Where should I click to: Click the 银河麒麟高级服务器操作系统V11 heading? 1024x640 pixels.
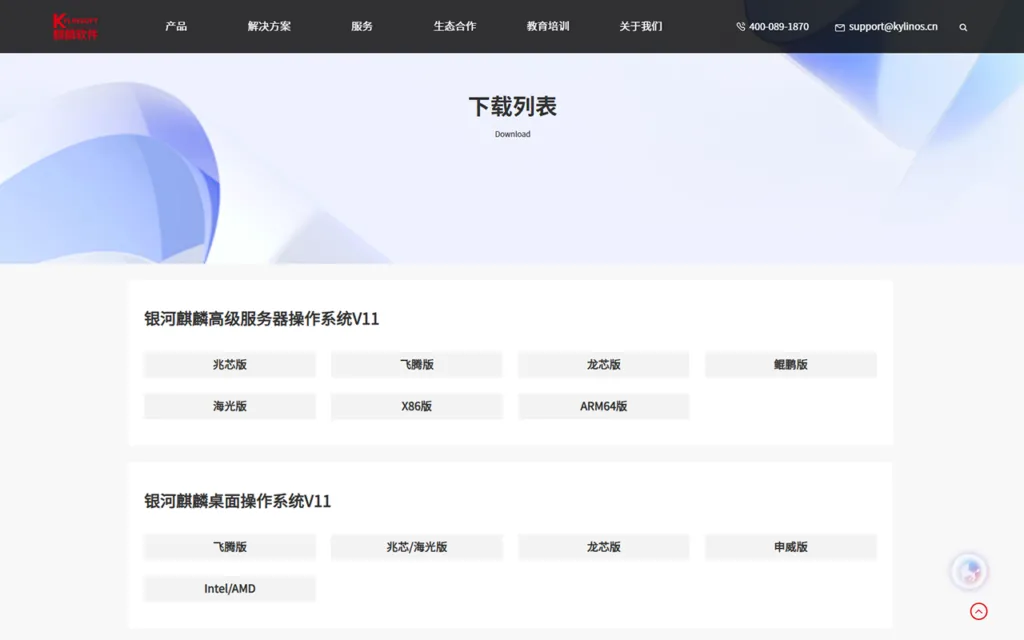[x=261, y=319]
